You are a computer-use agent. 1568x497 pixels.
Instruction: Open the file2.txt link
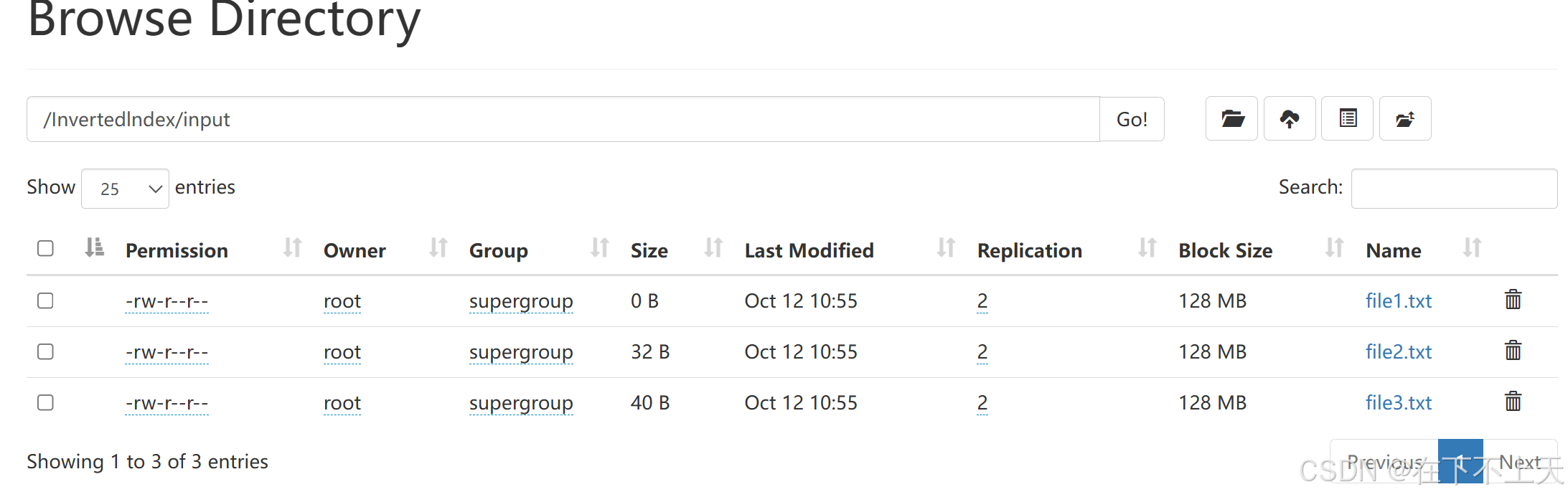tap(1397, 351)
